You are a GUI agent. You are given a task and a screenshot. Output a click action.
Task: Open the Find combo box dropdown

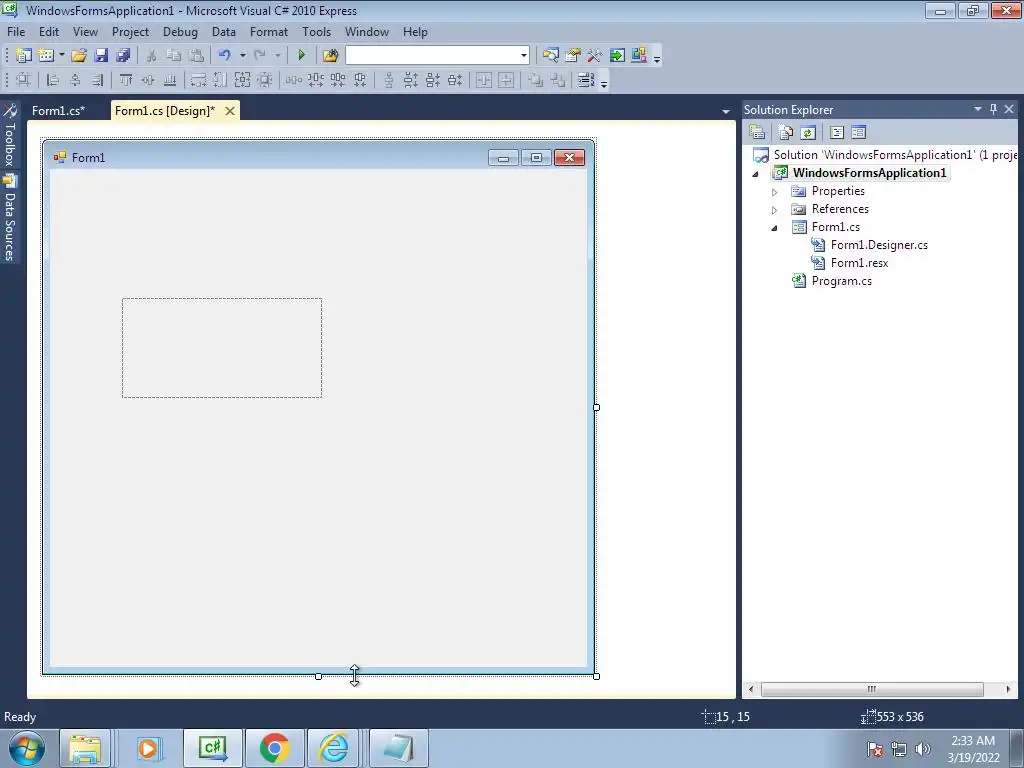coord(524,56)
